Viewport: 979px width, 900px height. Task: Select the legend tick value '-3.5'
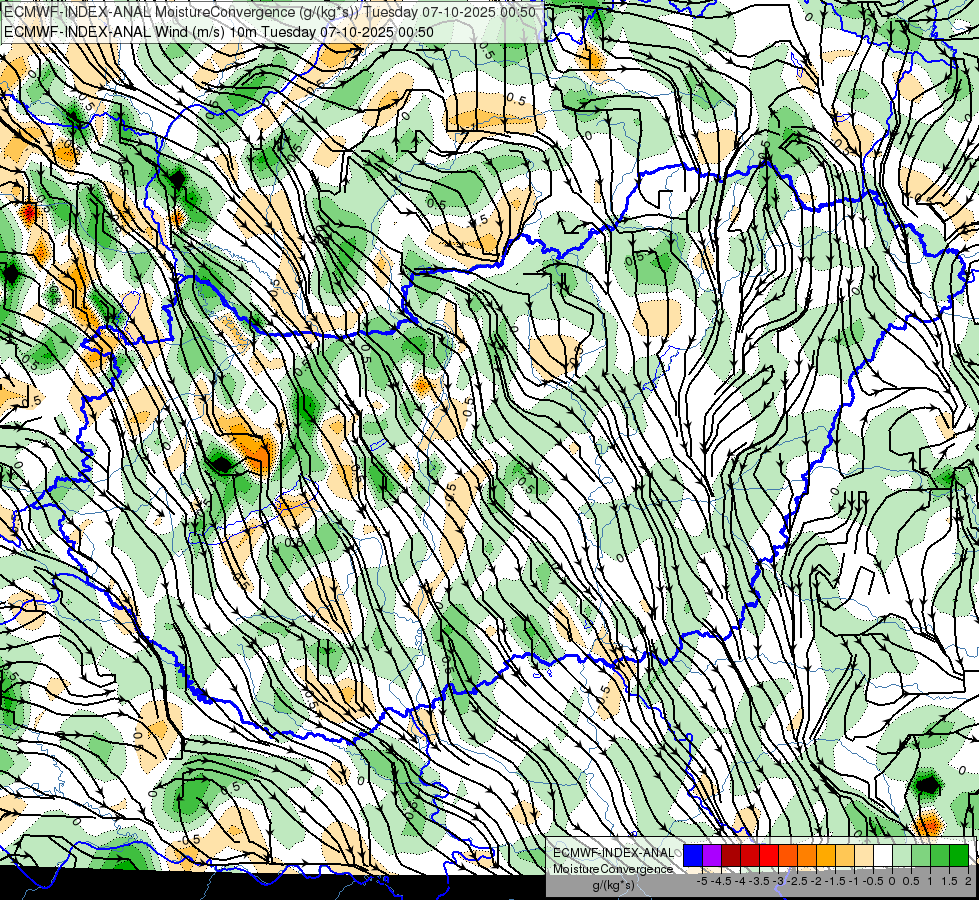tap(759, 881)
